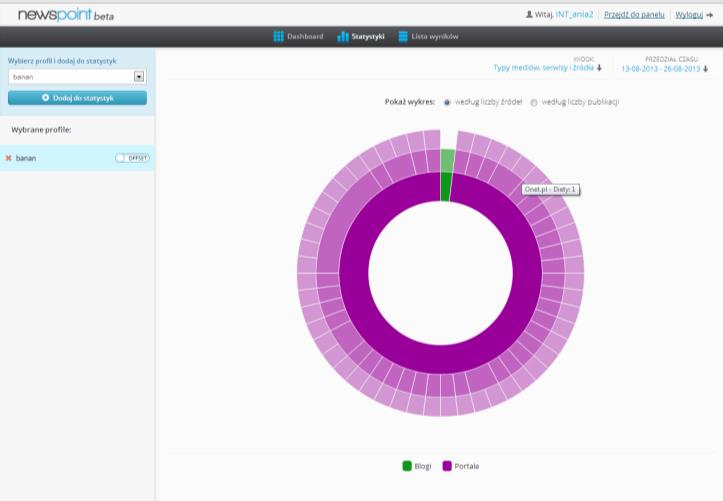Click the Lista wyników list icon
This screenshot has height=501, width=723.
pyautogui.click(x=403, y=36)
